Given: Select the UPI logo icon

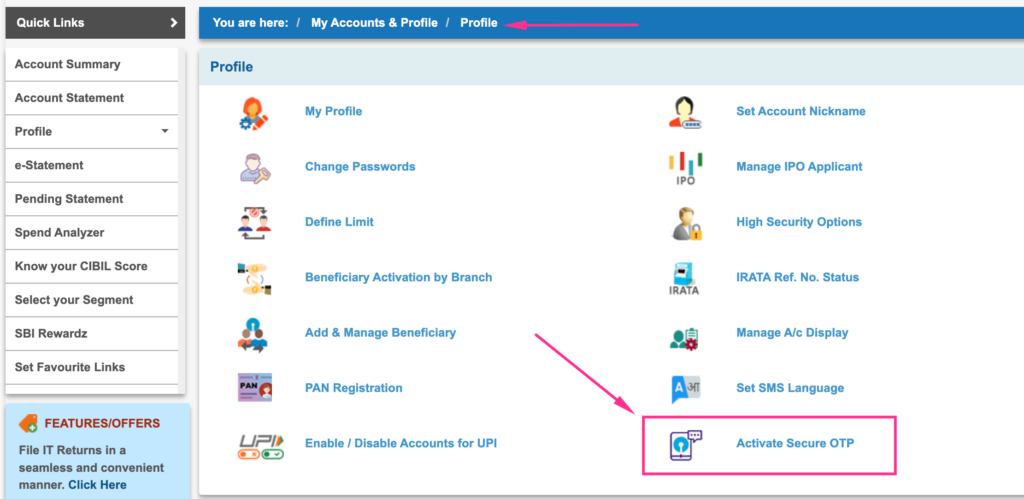Looking at the screenshot, I should click(260, 444).
